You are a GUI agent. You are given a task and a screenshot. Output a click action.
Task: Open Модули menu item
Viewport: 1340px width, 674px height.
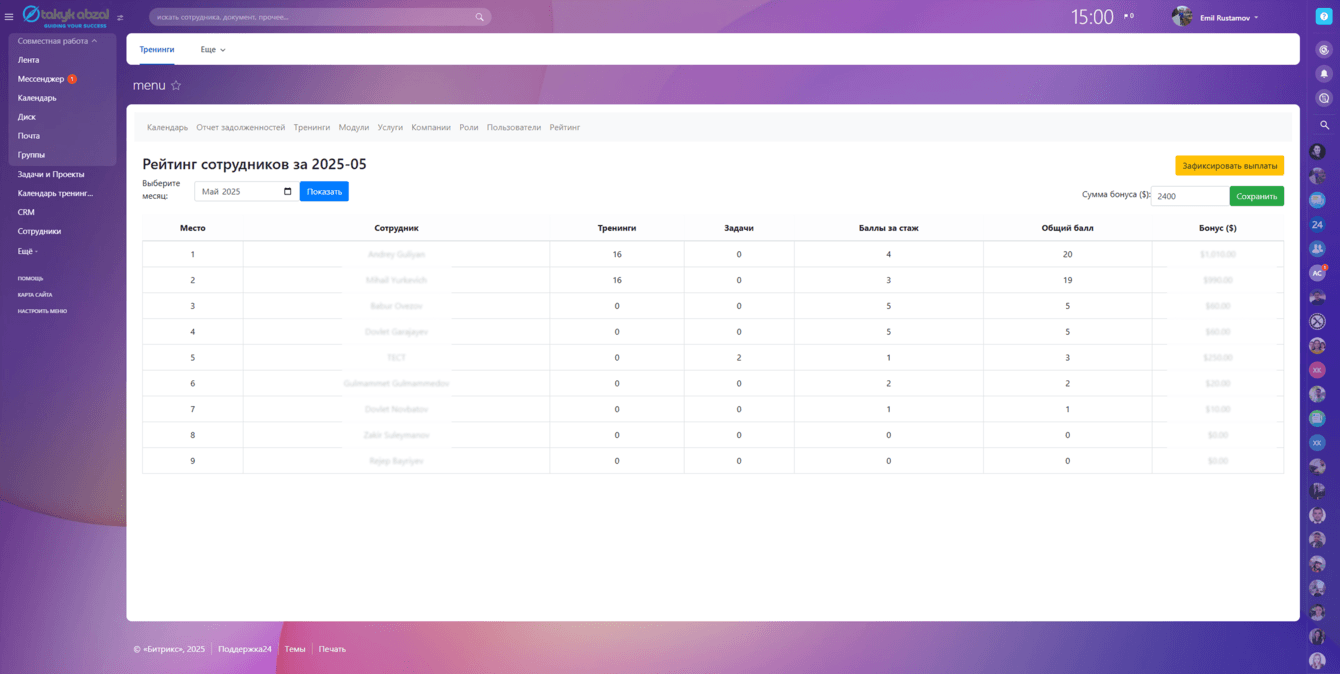354,128
